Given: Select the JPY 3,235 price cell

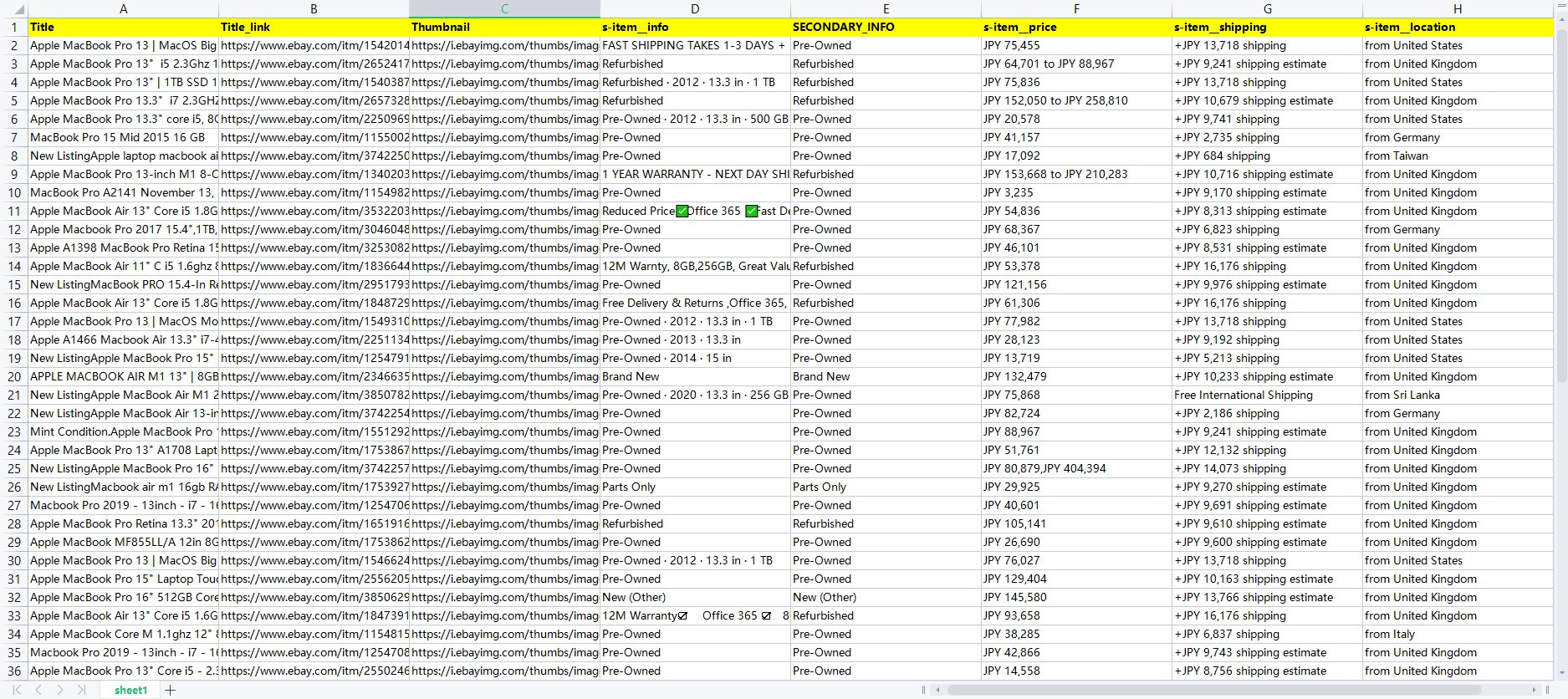Looking at the screenshot, I should [x=1076, y=192].
